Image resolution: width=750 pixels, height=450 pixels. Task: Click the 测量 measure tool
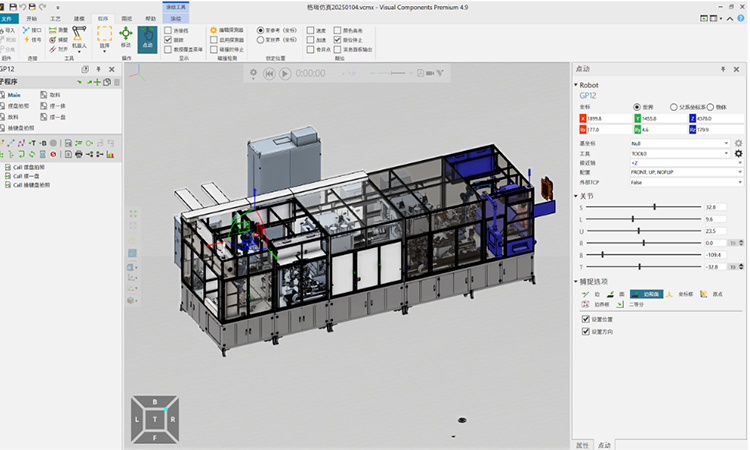tap(57, 30)
